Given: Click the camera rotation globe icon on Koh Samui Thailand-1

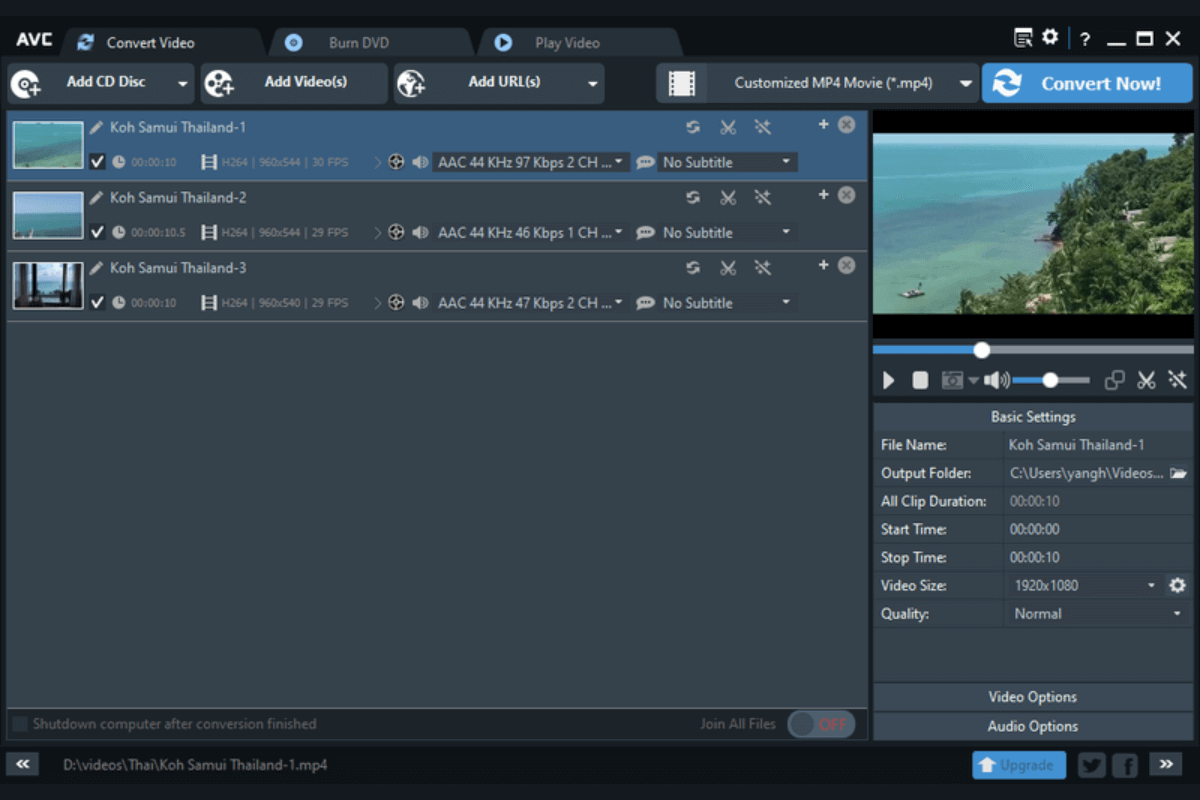Looking at the screenshot, I should [396, 161].
